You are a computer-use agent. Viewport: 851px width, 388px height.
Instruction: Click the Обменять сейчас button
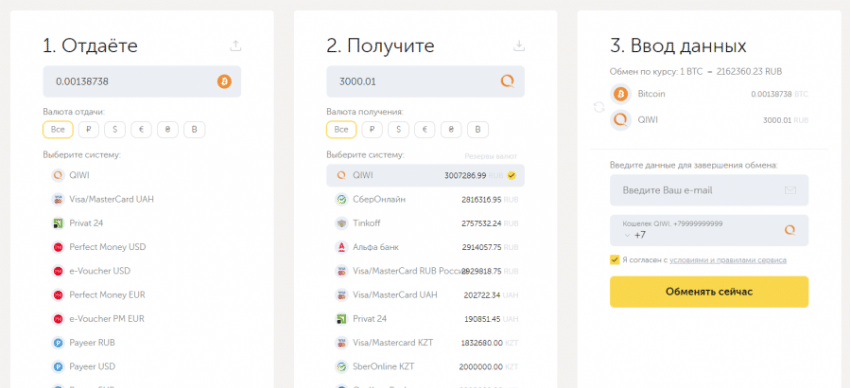(709, 292)
